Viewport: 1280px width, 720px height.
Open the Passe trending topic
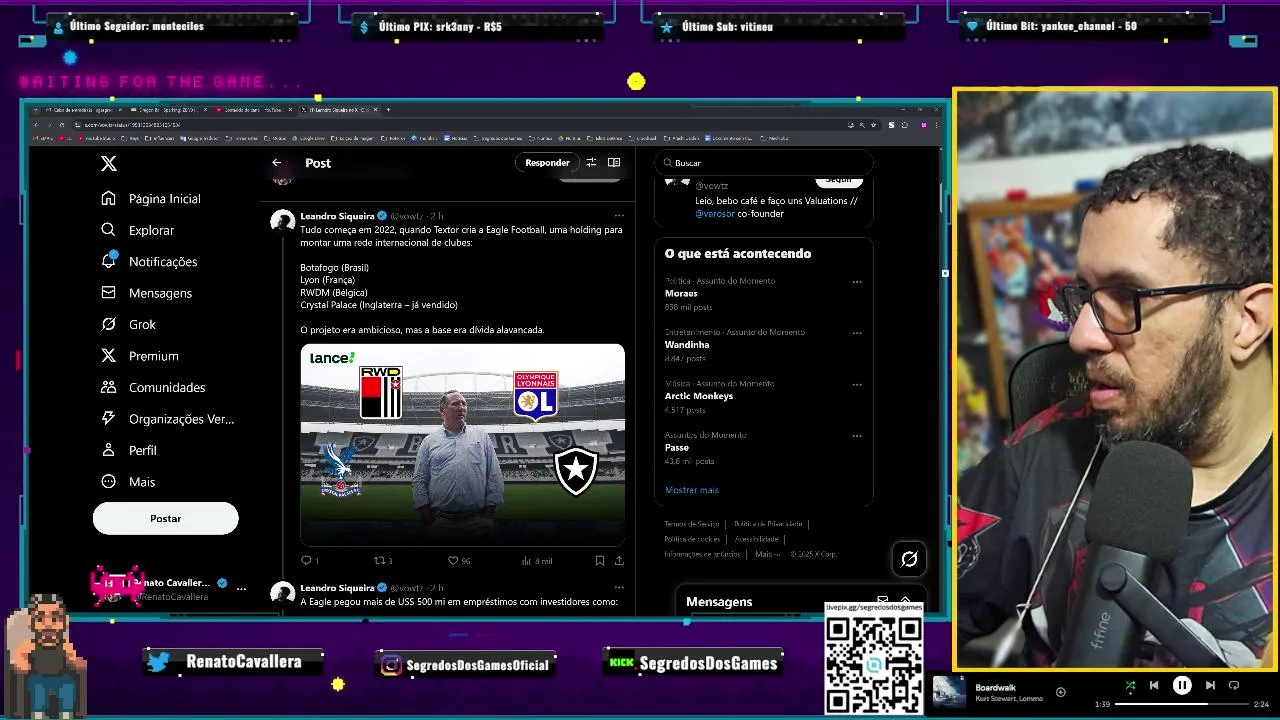(677, 448)
